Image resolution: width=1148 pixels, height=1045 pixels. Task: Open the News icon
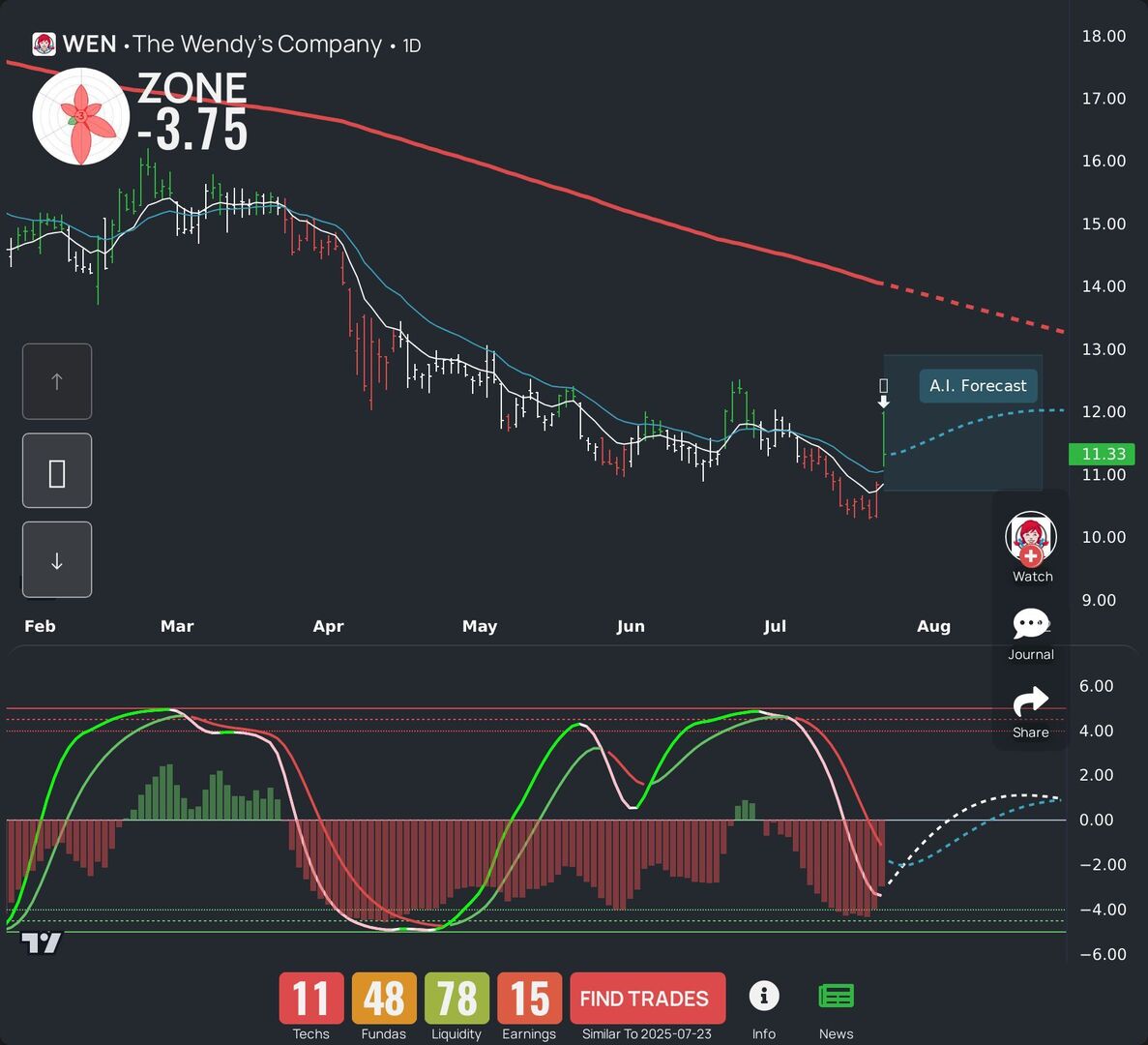(x=837, y=997)
